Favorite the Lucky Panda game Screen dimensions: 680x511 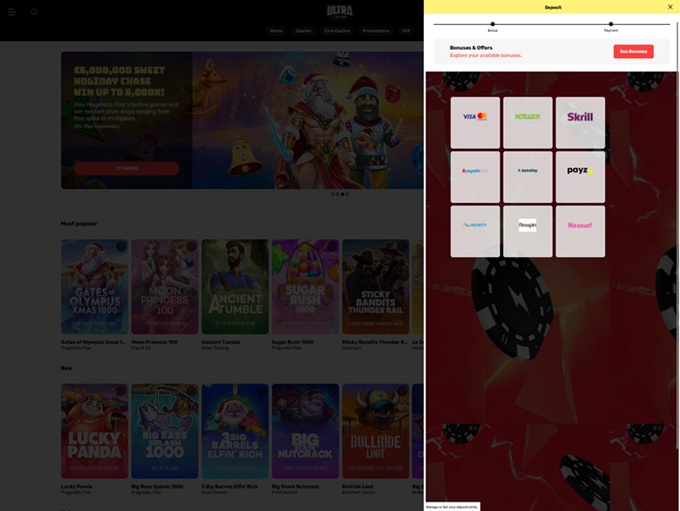pyautogui.click(x=121, y=391)
